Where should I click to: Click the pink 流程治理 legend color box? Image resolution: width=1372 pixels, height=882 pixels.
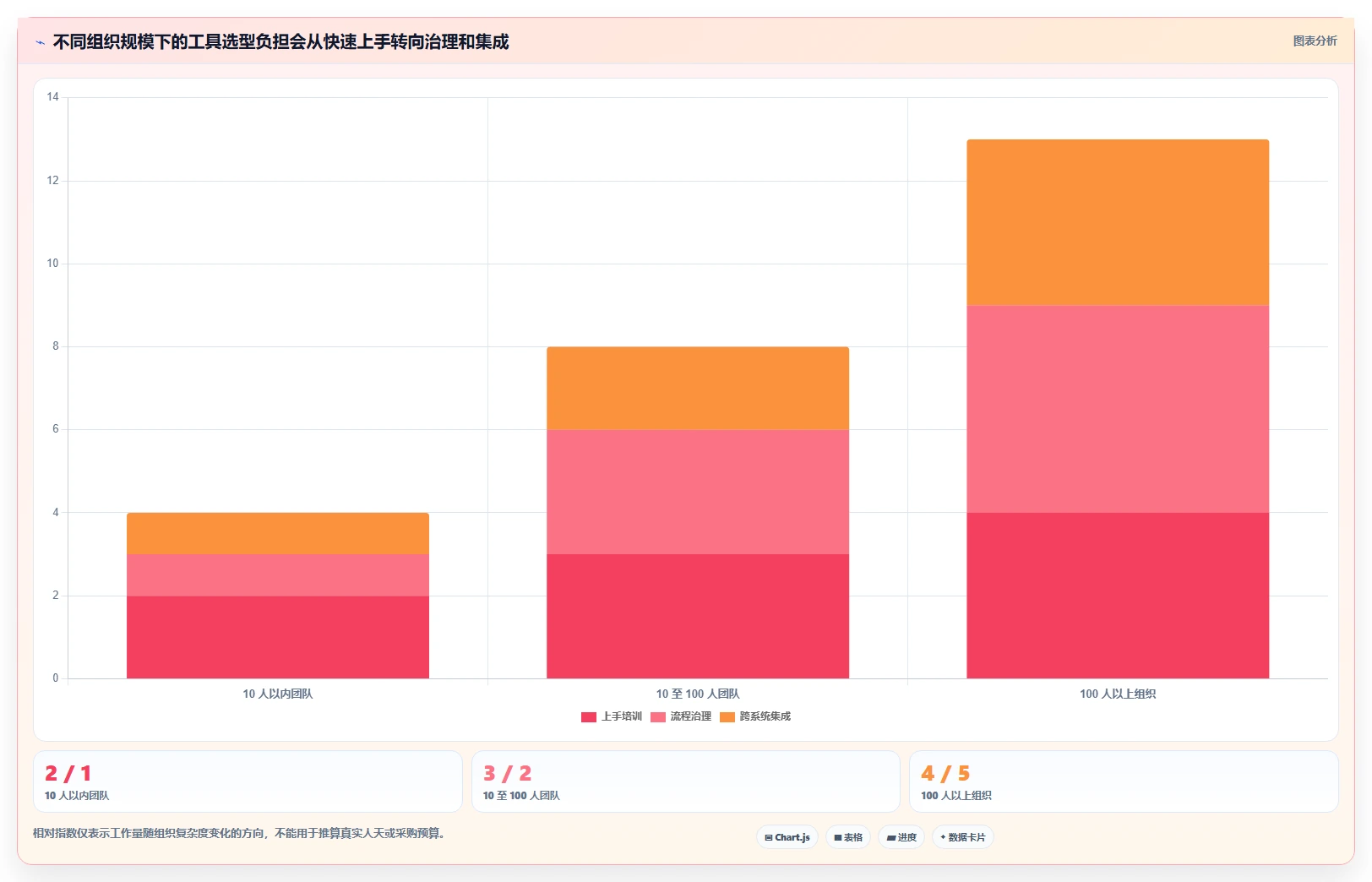click(658, 717)
